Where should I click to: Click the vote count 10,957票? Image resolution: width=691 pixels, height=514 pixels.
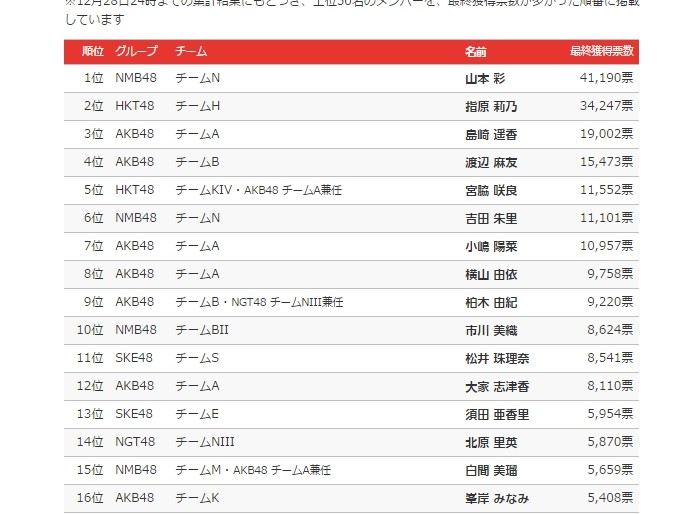[606, 246]
